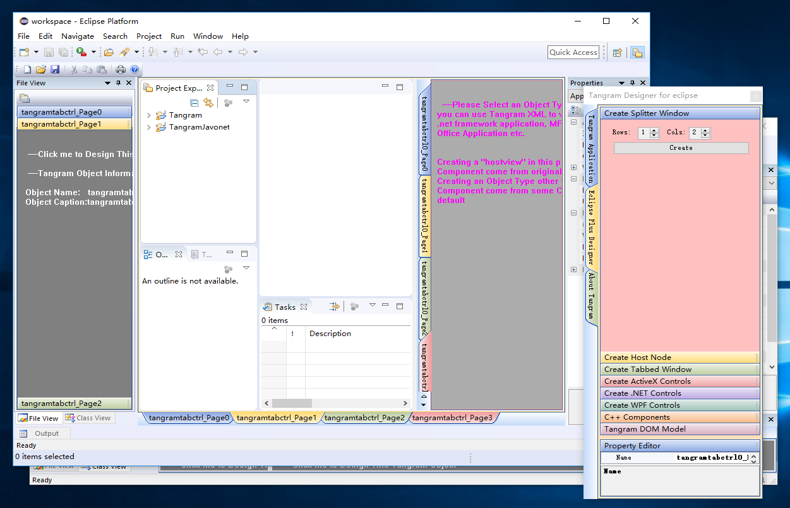Image resolution: width=790 pixels, height=508 pixels.
Task: Click the Last Edit Location icon
Action: click(x=203, y=52)
